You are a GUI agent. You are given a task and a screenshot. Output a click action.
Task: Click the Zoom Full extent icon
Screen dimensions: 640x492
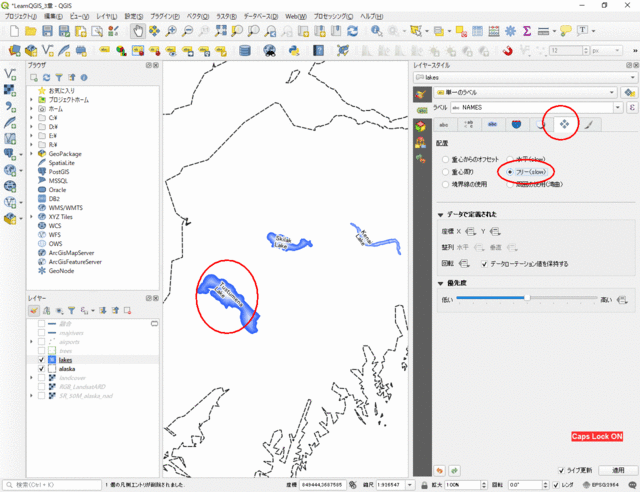[x=221, y=31]
